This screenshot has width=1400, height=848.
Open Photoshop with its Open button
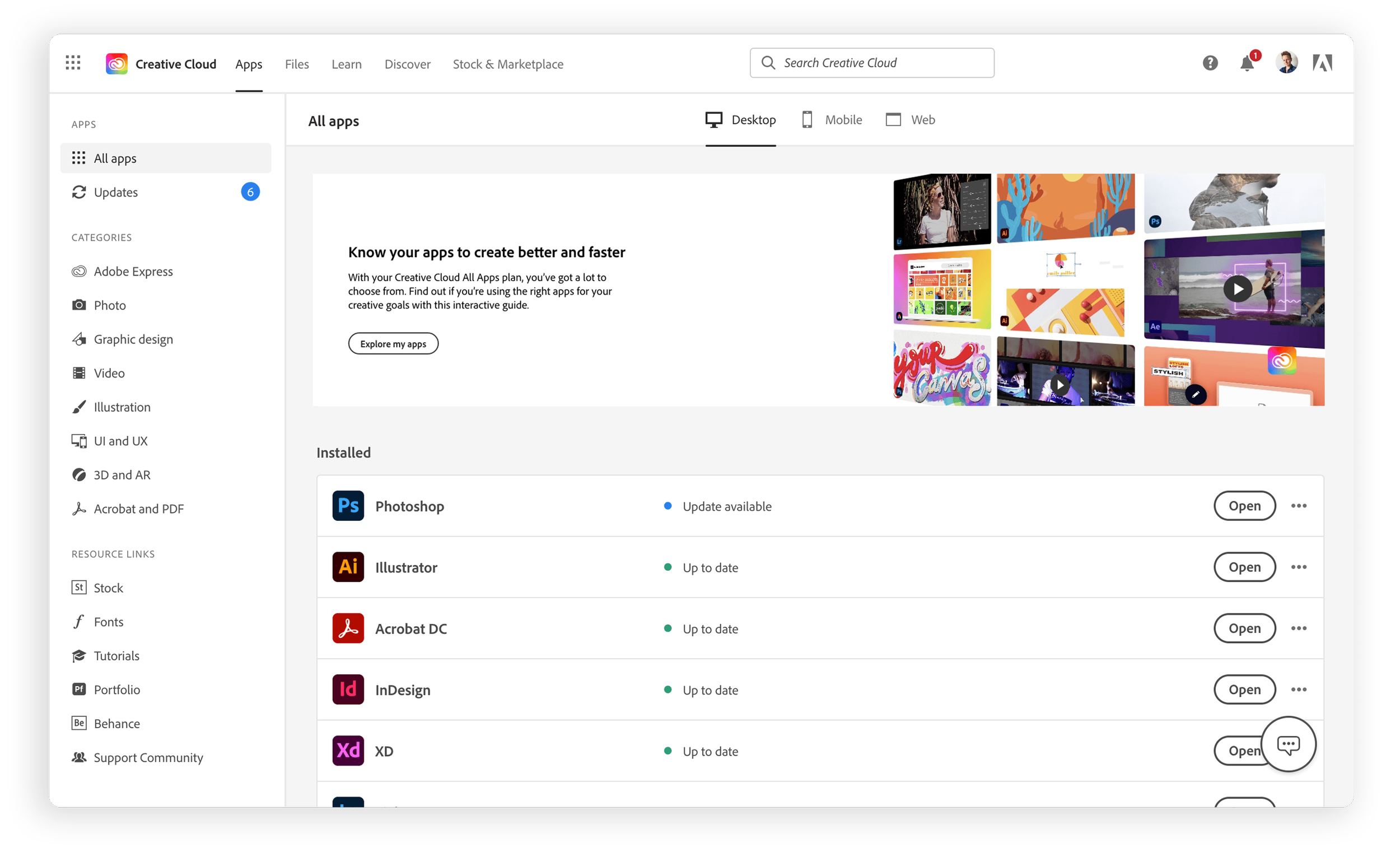[x=1244, y=506]
